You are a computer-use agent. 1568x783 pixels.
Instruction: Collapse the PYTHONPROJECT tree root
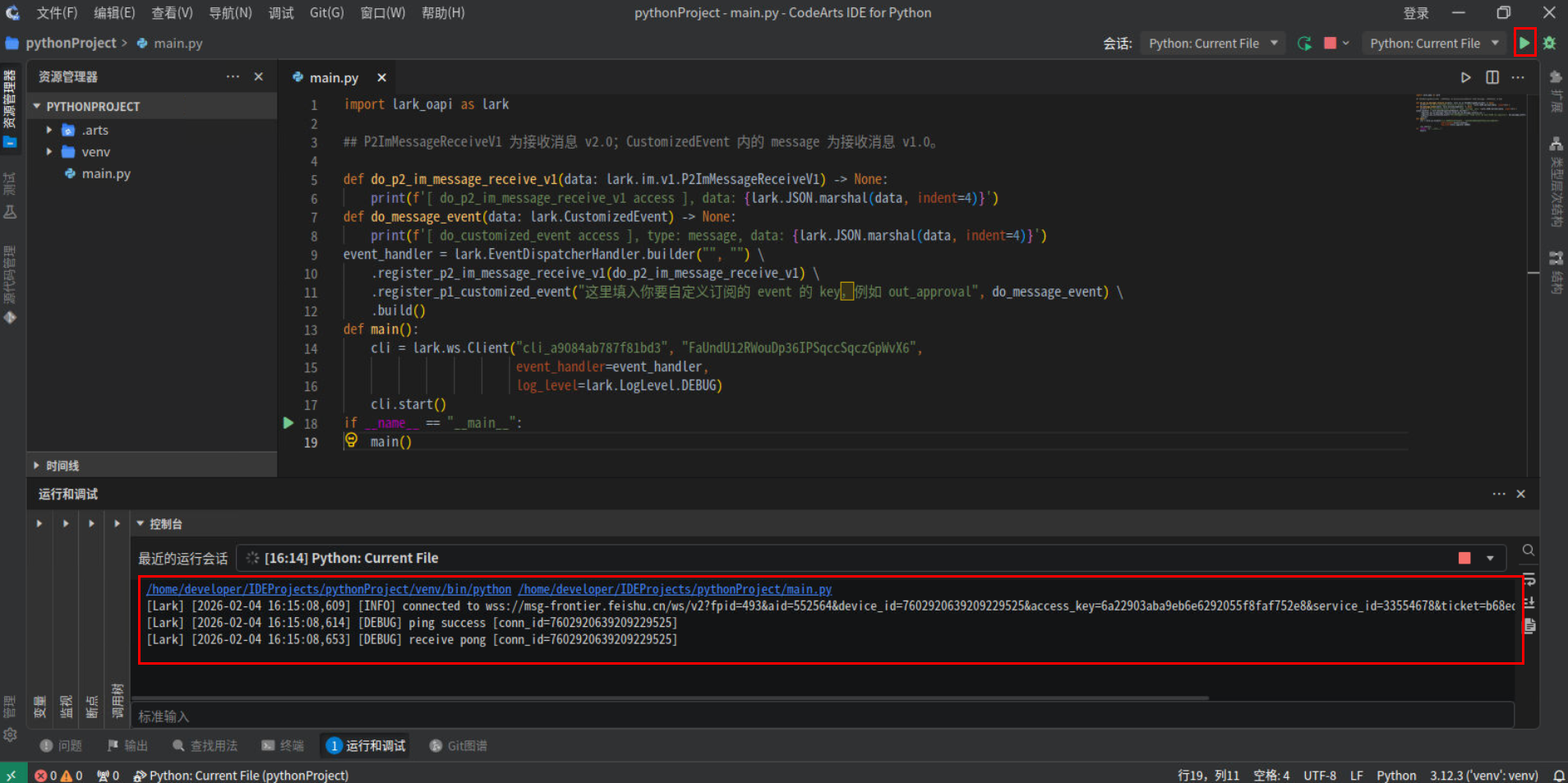tap(37, 106)
